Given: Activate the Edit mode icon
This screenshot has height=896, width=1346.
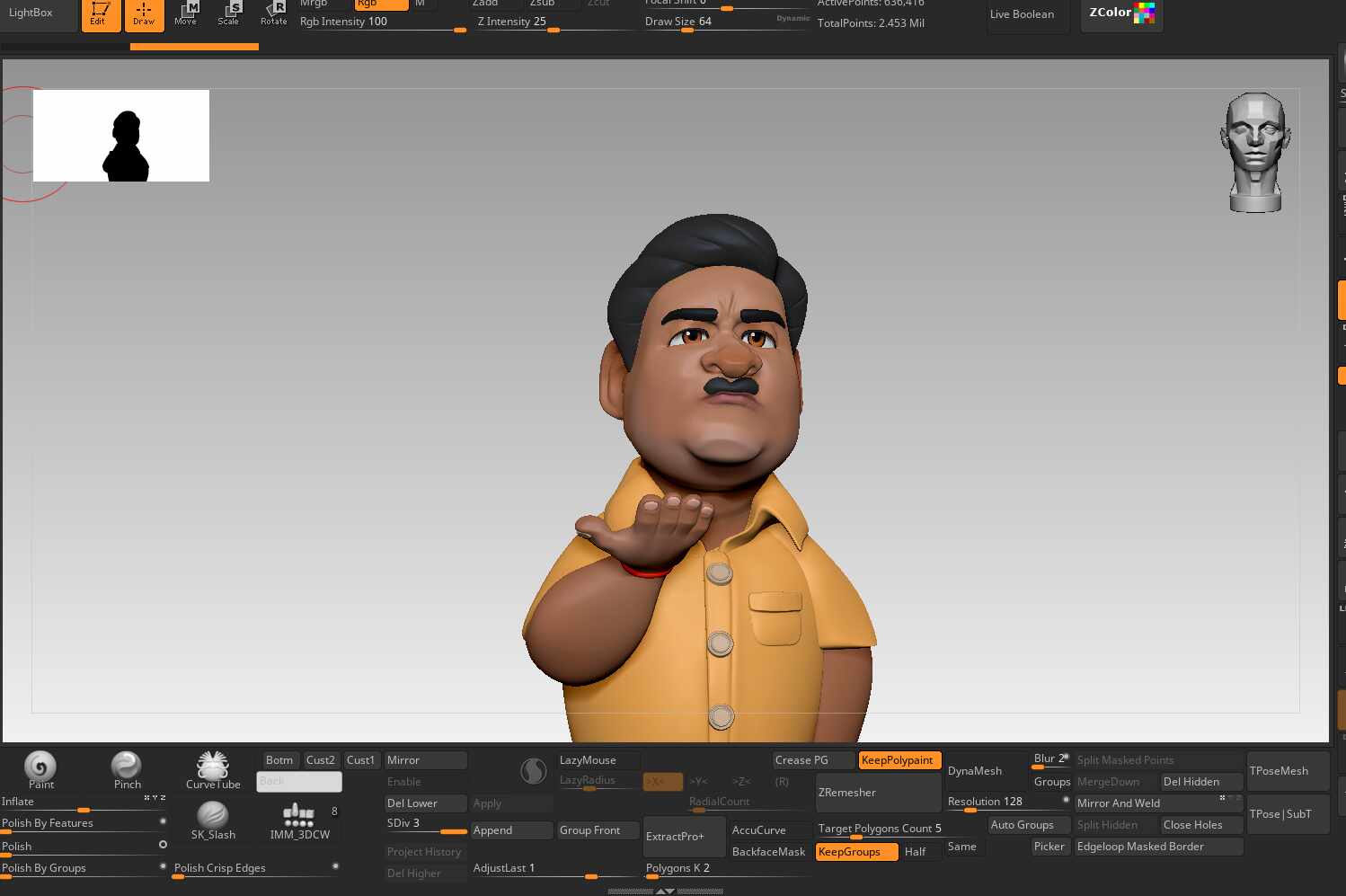Looking at the screenshot, I should click(x=101, y=14).
